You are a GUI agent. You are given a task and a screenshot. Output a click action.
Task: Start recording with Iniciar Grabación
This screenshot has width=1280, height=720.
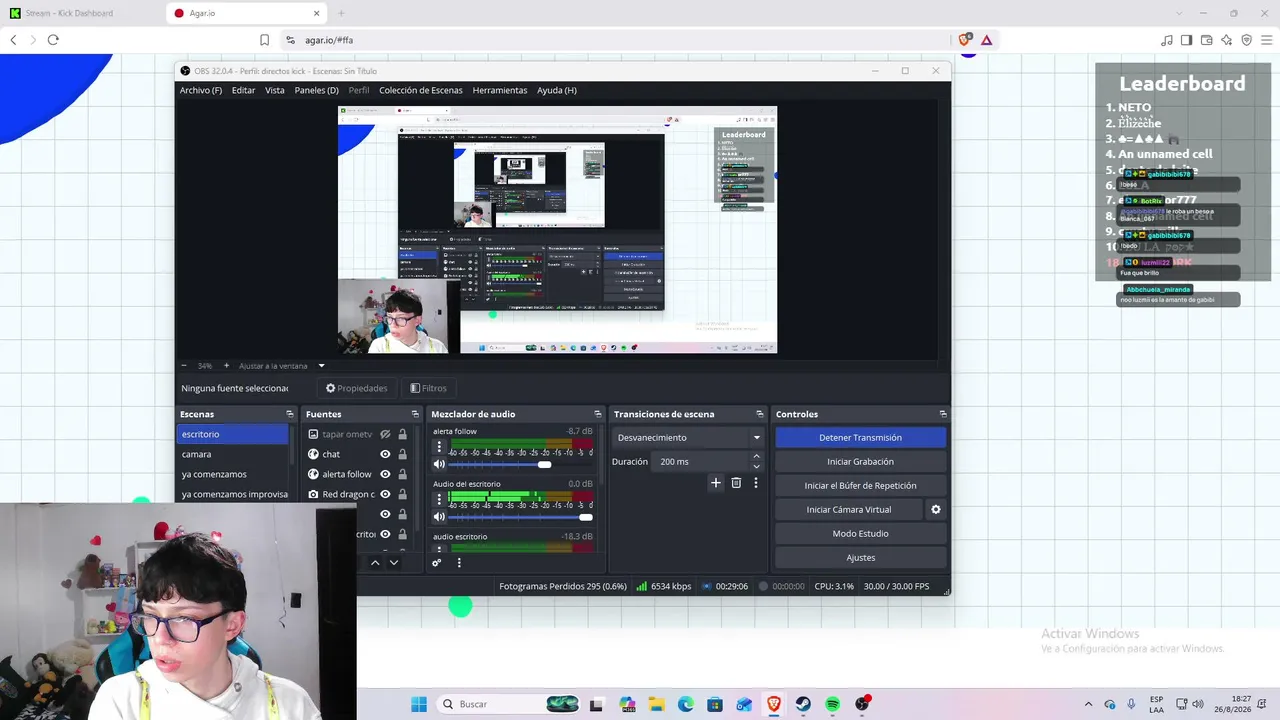click(x=860, y=461)
